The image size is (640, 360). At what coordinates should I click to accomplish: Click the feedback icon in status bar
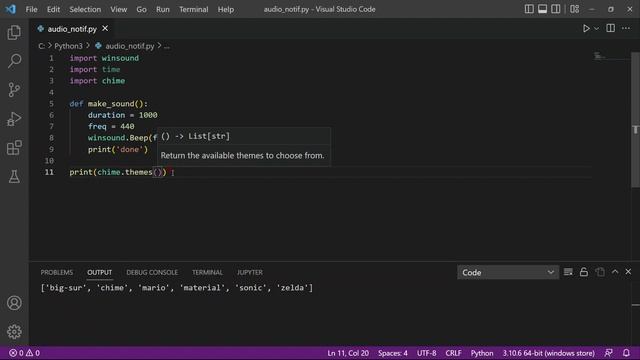click(609, 353)
